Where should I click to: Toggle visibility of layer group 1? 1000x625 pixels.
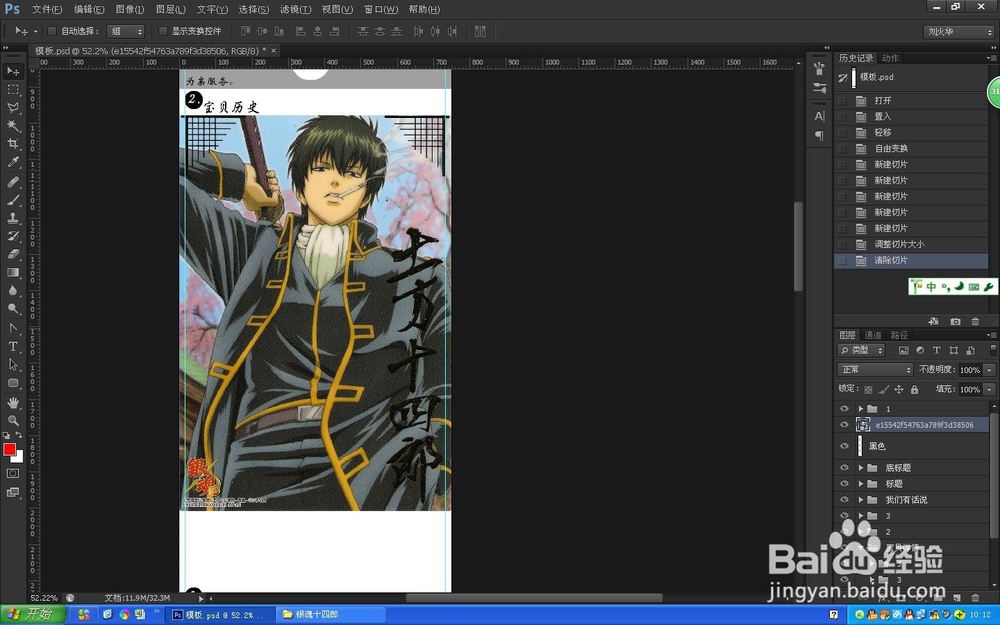(x=844, y=408)
